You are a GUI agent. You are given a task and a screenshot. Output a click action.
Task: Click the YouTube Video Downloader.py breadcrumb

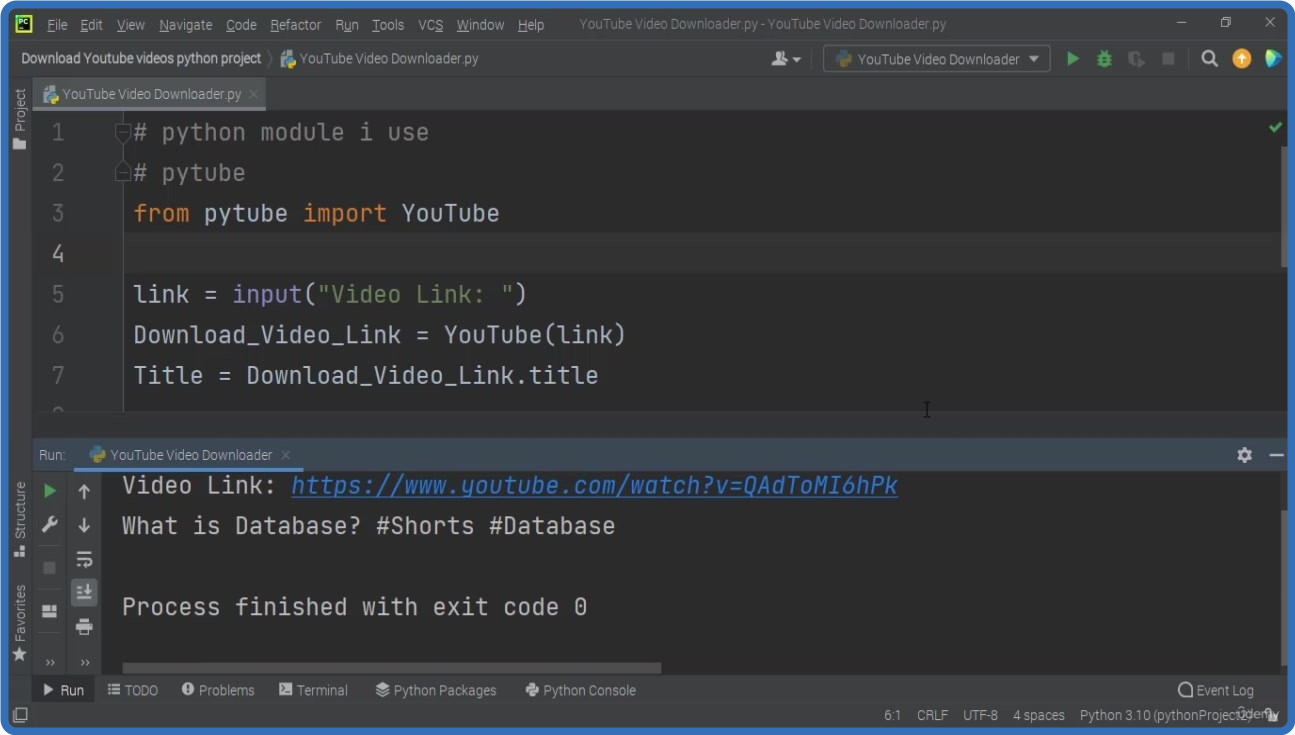pyautogui.click(x=380, y=58)
